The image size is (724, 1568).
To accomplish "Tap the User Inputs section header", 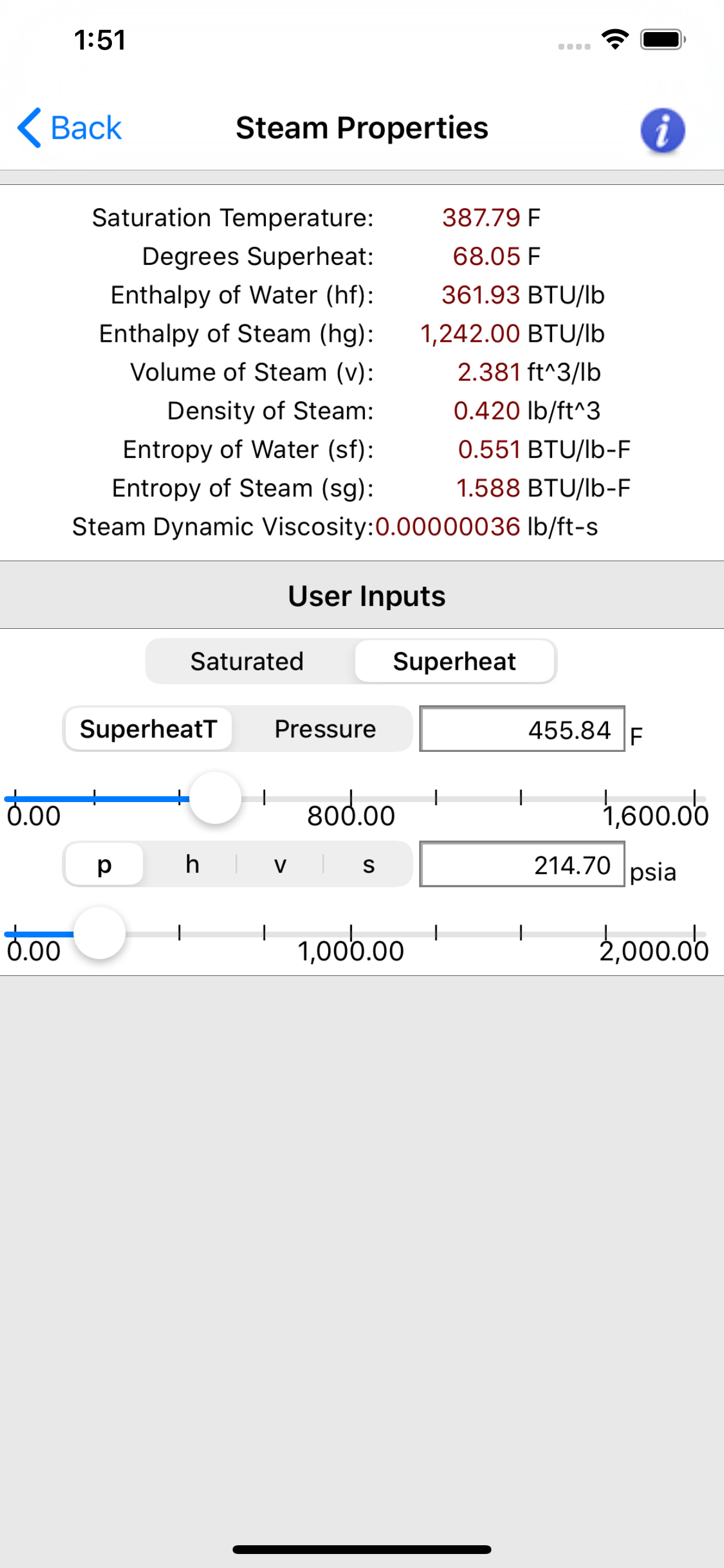I will 366,596.
